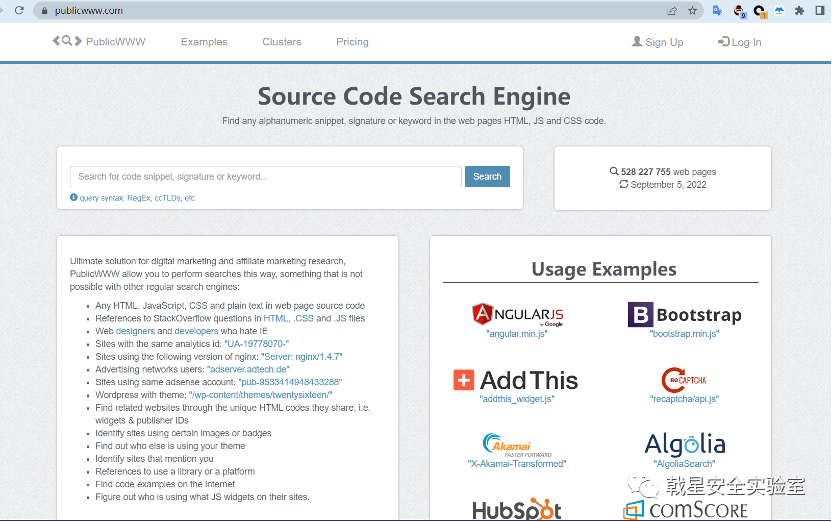Viewport: 832px width, 522px height.
Task: Click the share icon in the address bar
Action: (672, 11)
